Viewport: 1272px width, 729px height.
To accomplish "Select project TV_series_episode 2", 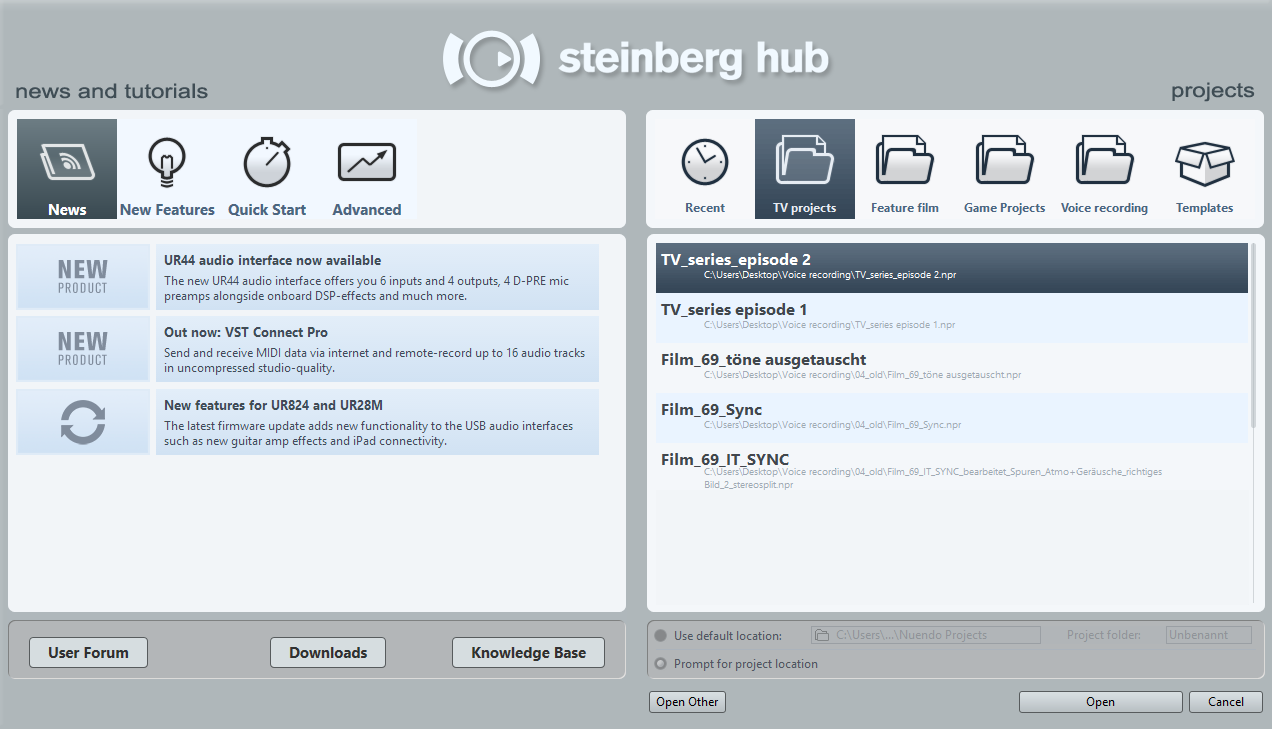I will (952, 268).
